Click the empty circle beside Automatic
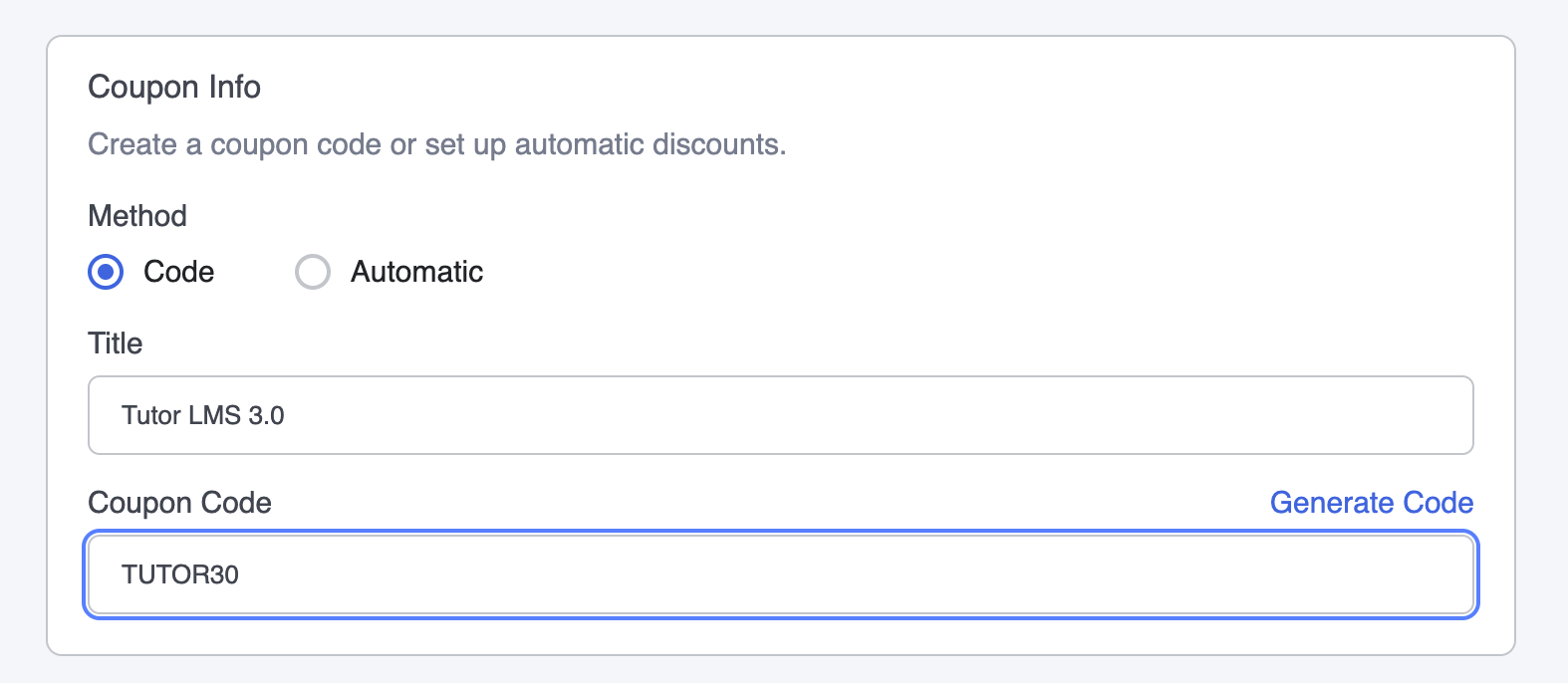The height and width of the screenshot is (683, 1568). click(x=313, y=272)
